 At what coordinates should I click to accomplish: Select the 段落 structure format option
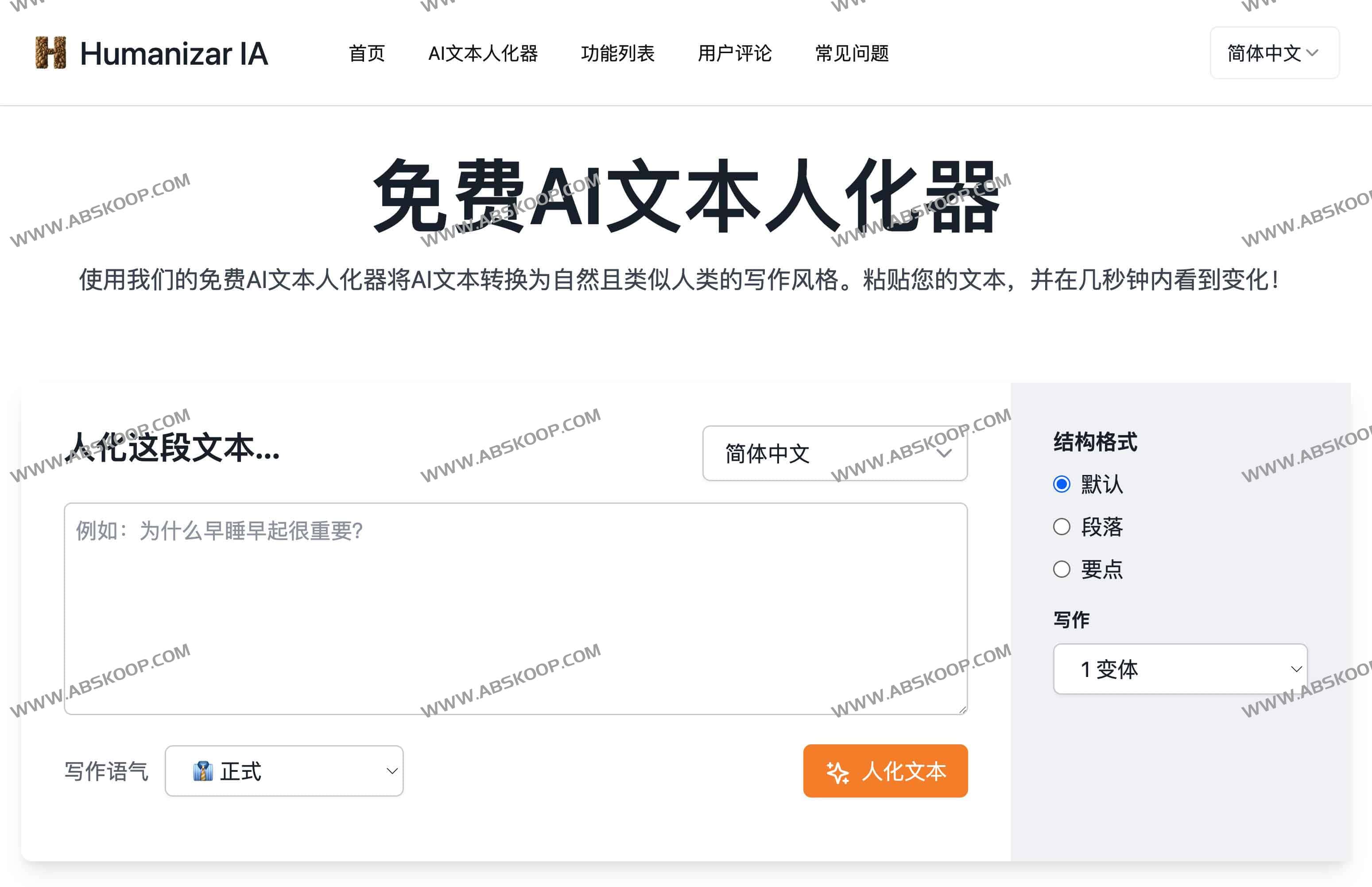(1061, 526)
